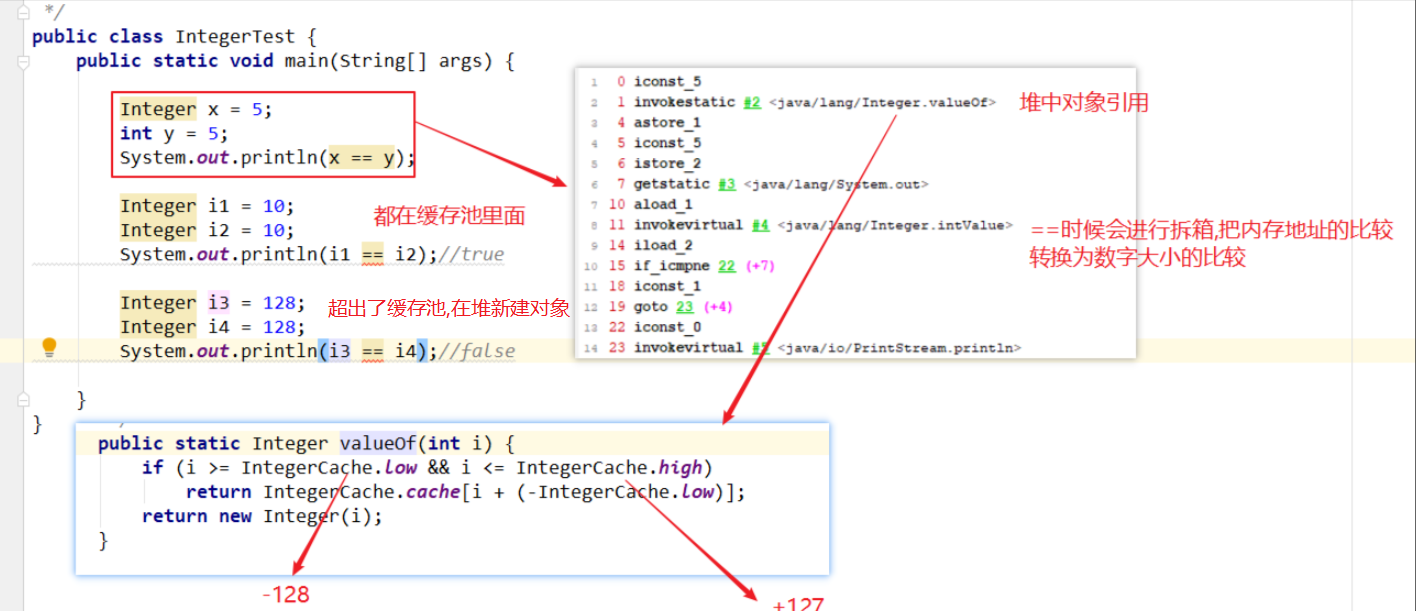Open the yellow lightbulb intention actions
Screen dimensions: 1416x611
[49, 347]
